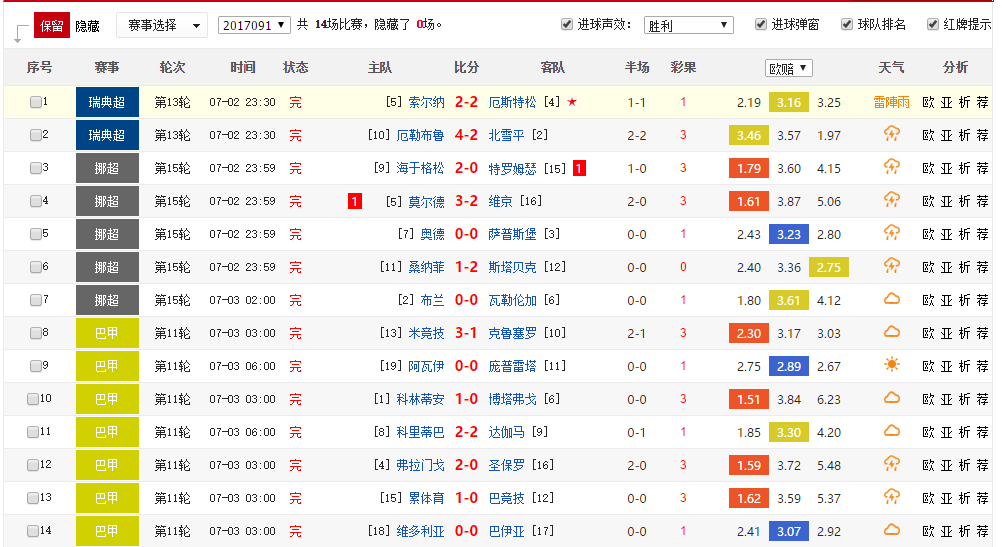Click the red star beside 厄斯特松
Viewport: 1002px width, 547px height.
[572, 102]
